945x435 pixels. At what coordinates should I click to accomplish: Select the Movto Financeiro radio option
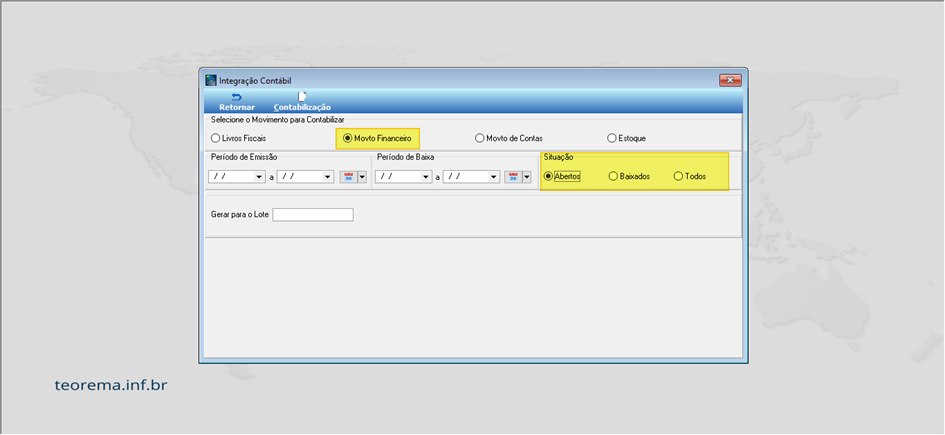point(377,138)
